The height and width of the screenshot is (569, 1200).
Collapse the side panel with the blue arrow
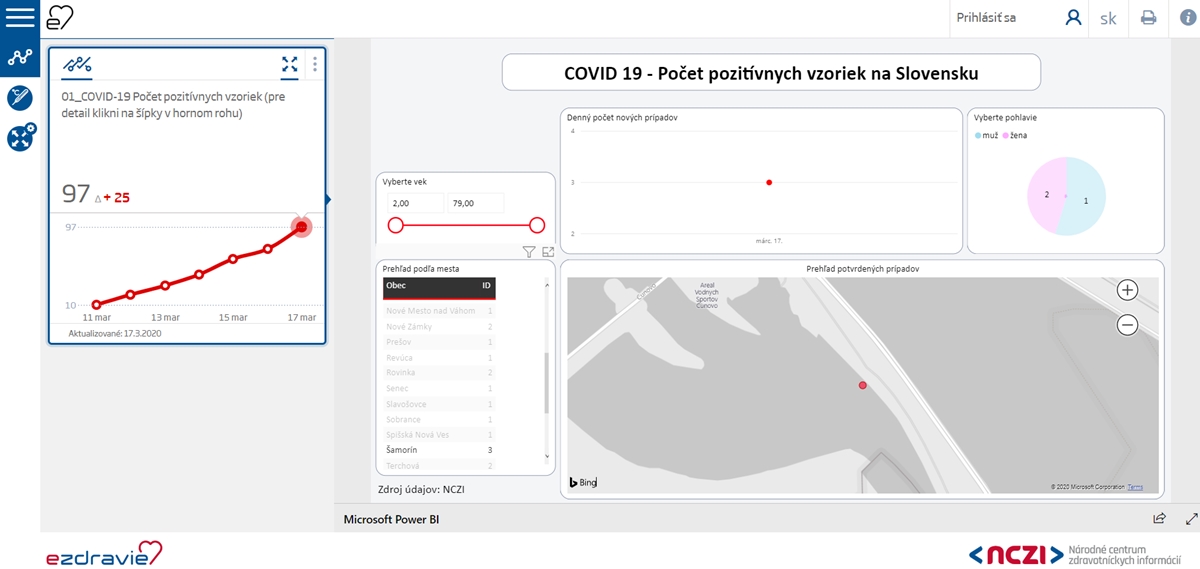(328, 200)
